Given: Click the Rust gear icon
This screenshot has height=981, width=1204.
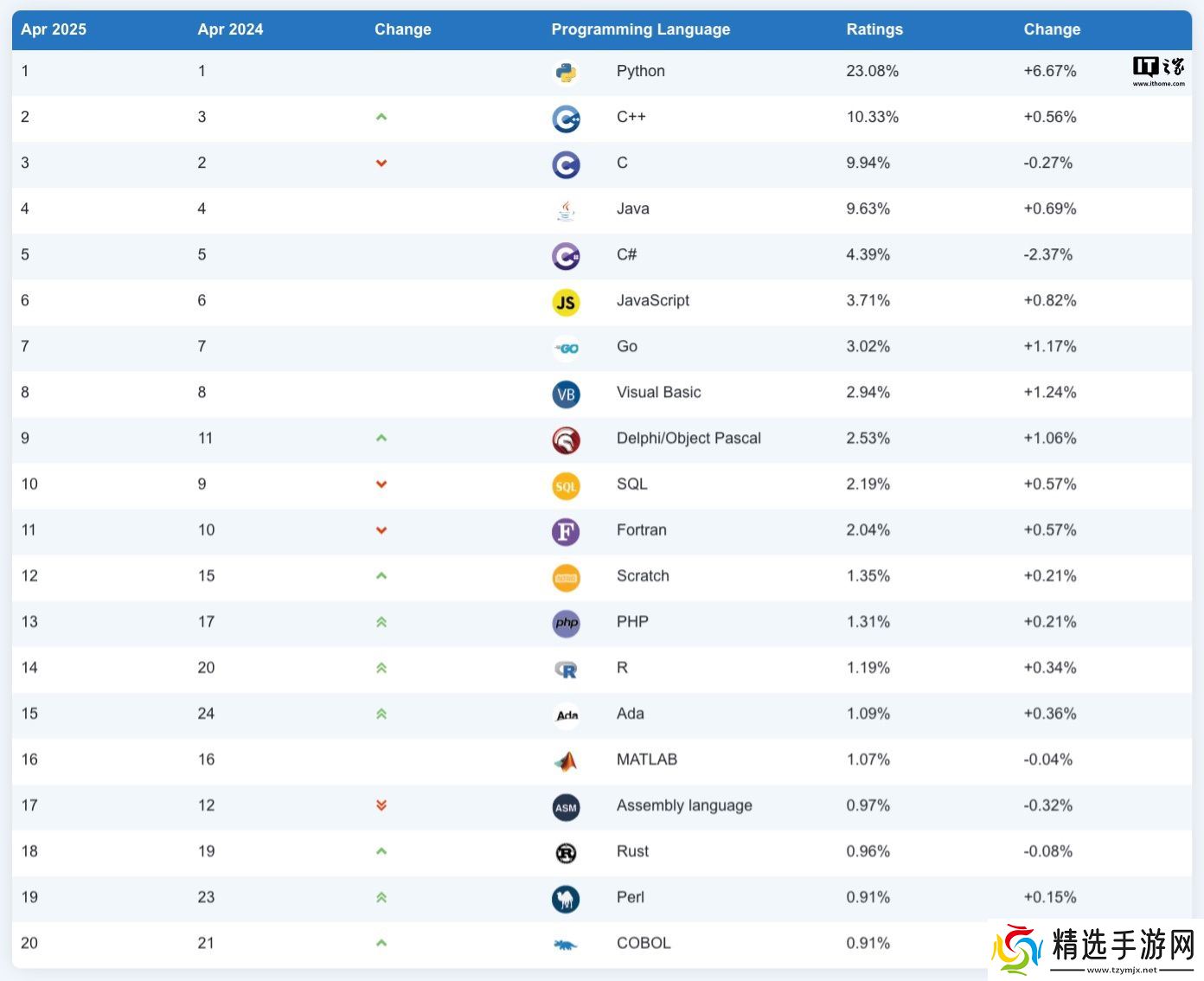Looking at the screenshot, I should (x=566, y=853).
